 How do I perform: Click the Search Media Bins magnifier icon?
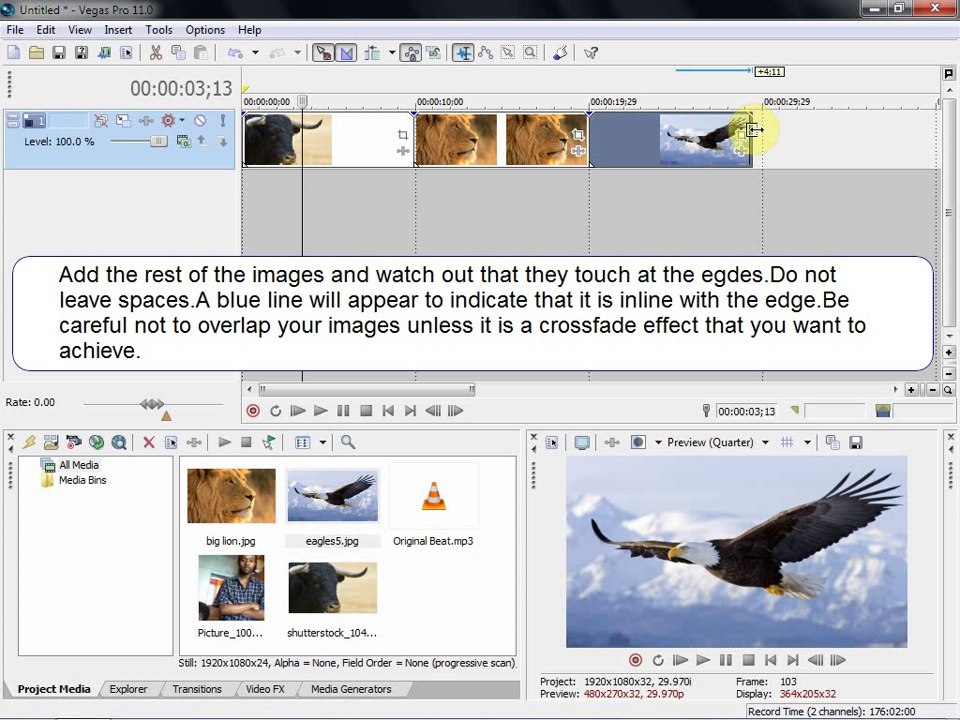click(x=348, y=442)
